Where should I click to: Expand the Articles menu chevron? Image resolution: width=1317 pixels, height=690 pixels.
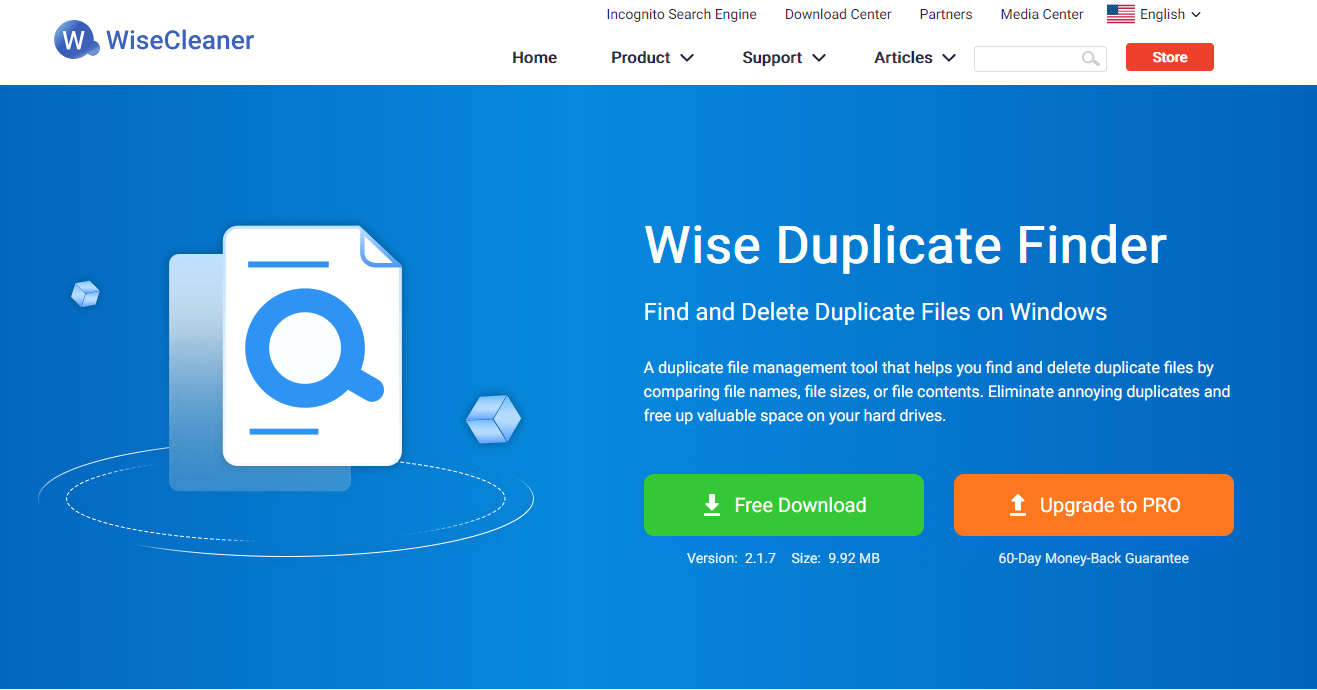949,58
